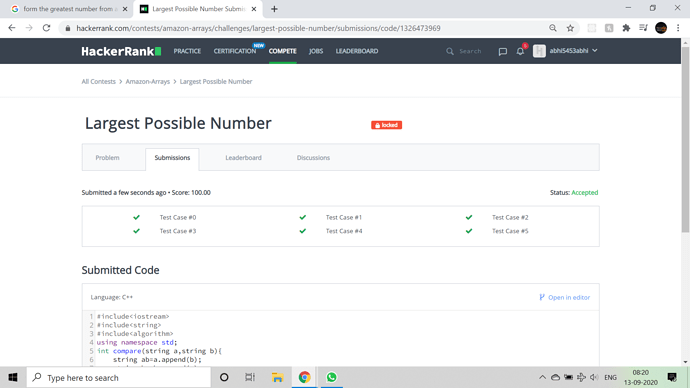
Task: Switch to the challenge Leaderboard tab
Action: [243, 157]
